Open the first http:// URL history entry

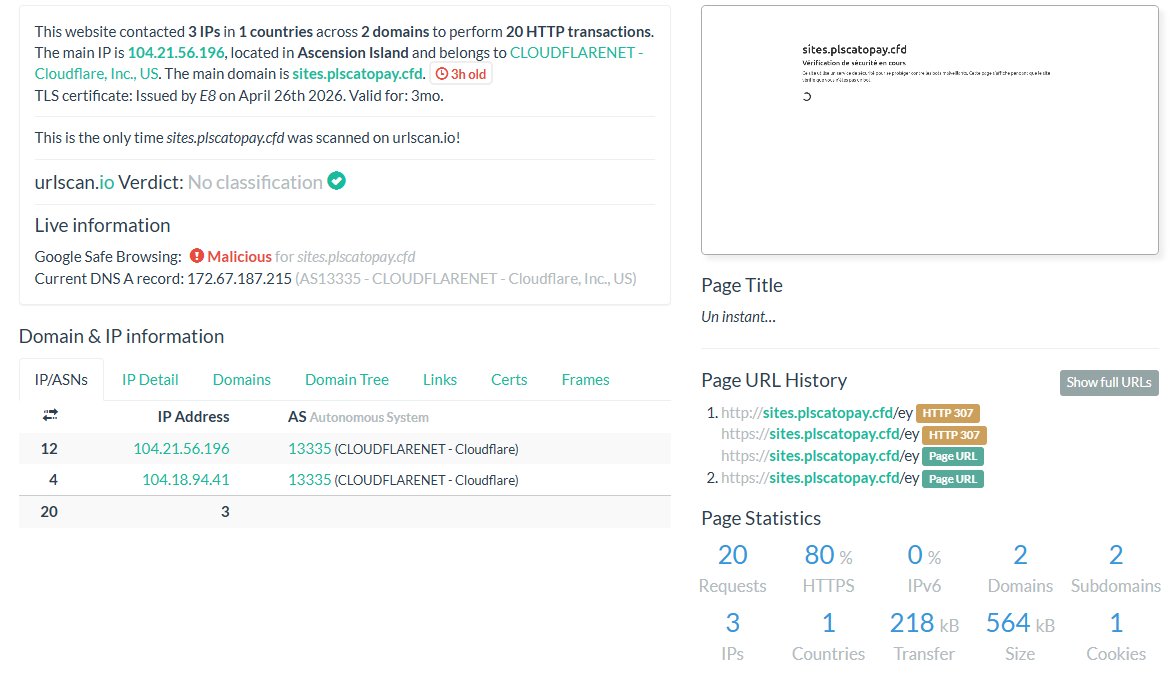pos(817,412)
